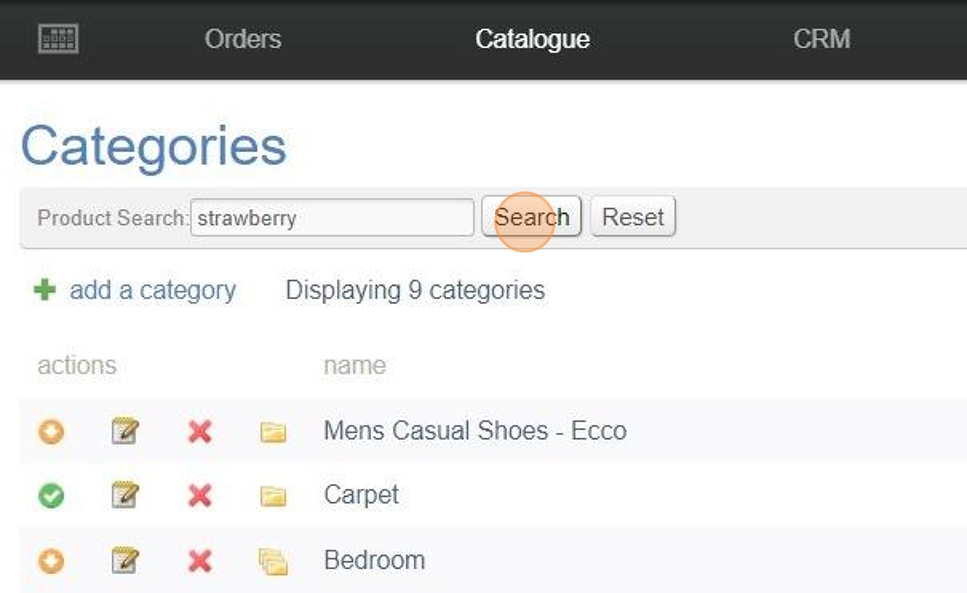Open the Catalogue menu
Image resolution: width=967 pixels, height=593 pixels.
click(x=532, y=39)
